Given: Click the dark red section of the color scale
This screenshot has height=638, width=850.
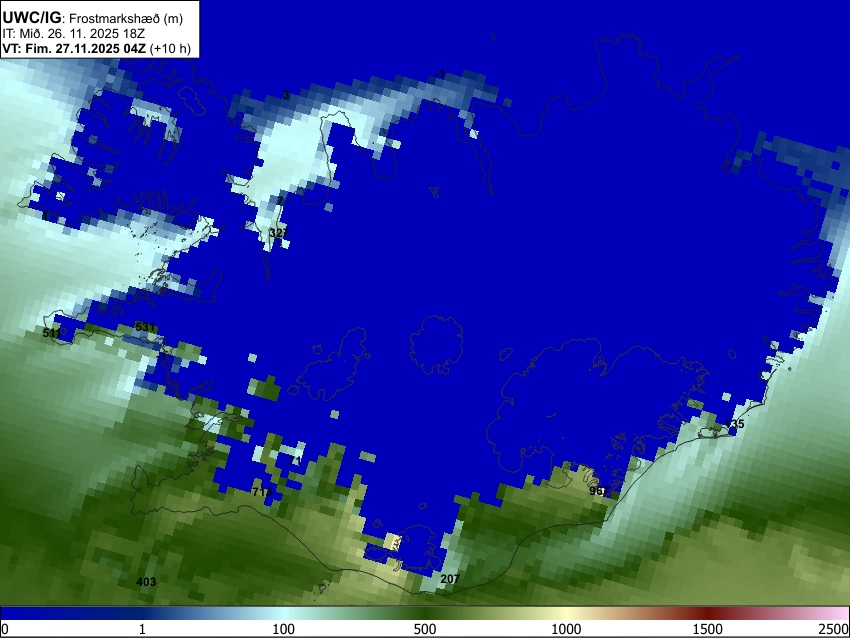Looking at the screenshot, I should [708, 613].
